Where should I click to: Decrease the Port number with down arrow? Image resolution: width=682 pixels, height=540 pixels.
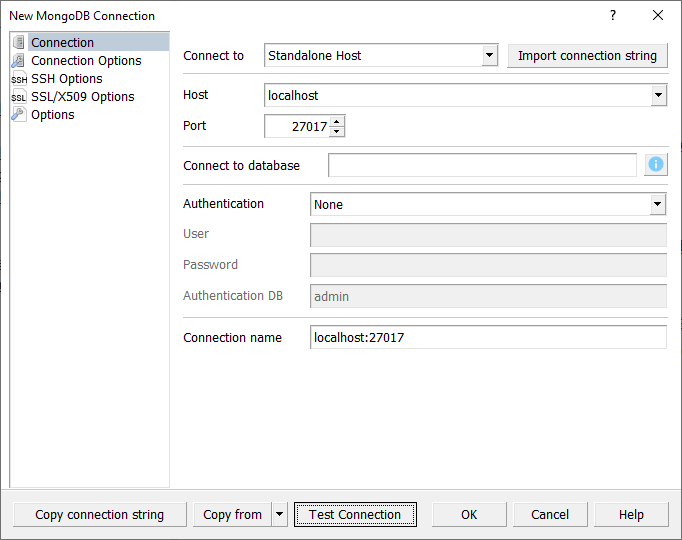point(337,131)
